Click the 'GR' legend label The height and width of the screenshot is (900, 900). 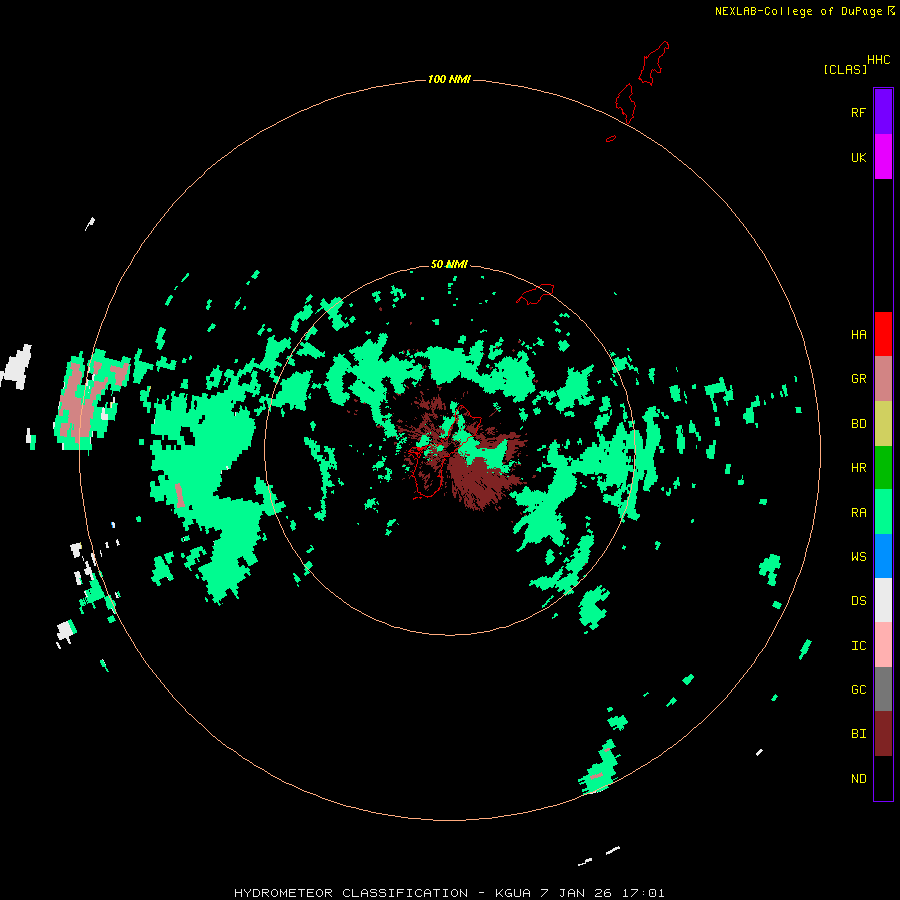(858, 379)
